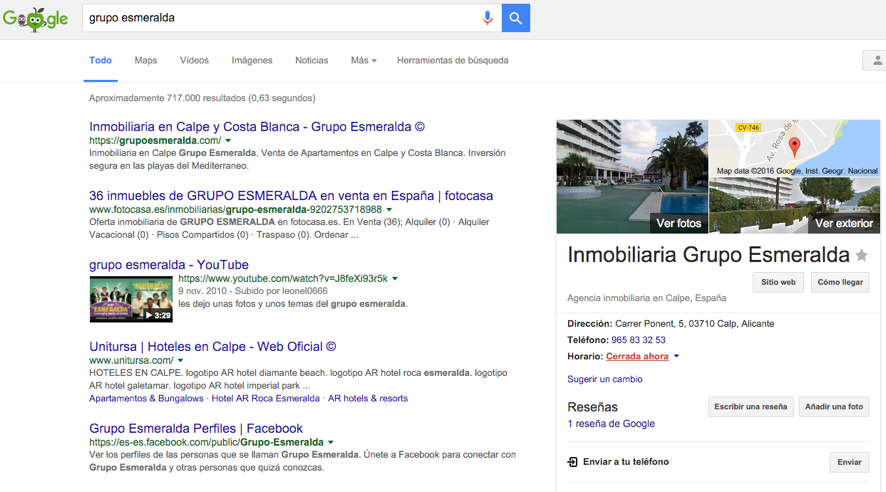
Task: Open the map thumbnail of Calpe
Action: [795, 148]
